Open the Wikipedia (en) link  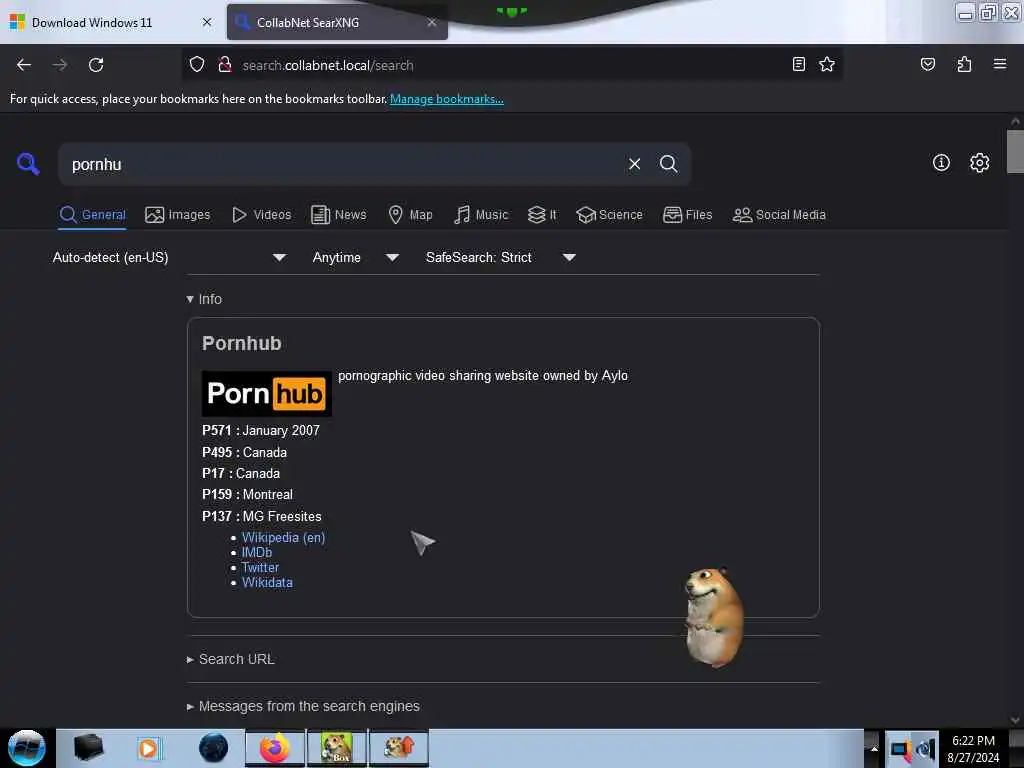[283, 537]
